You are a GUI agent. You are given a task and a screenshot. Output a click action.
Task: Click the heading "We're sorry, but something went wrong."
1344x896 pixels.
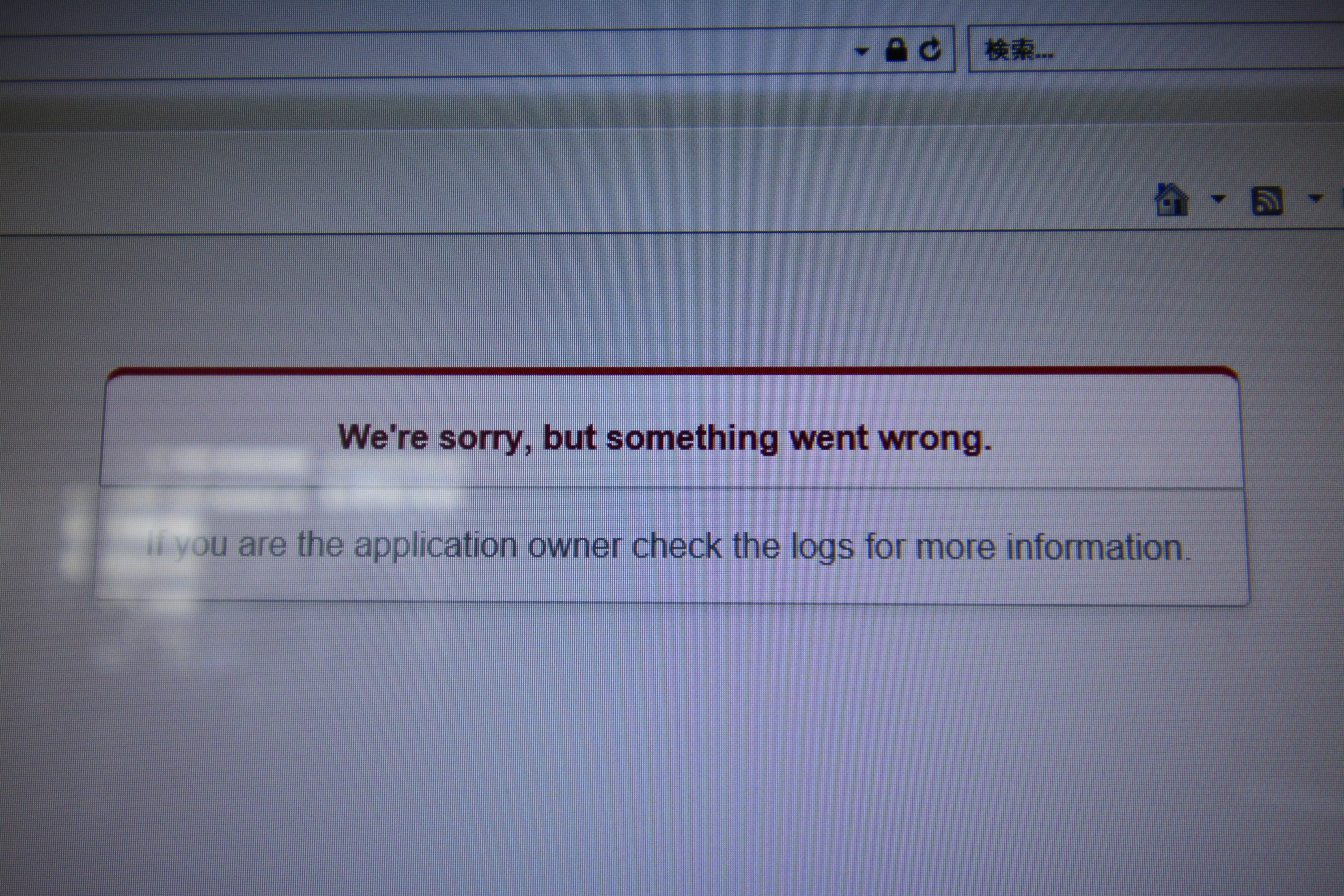click(x=665, y=438)
